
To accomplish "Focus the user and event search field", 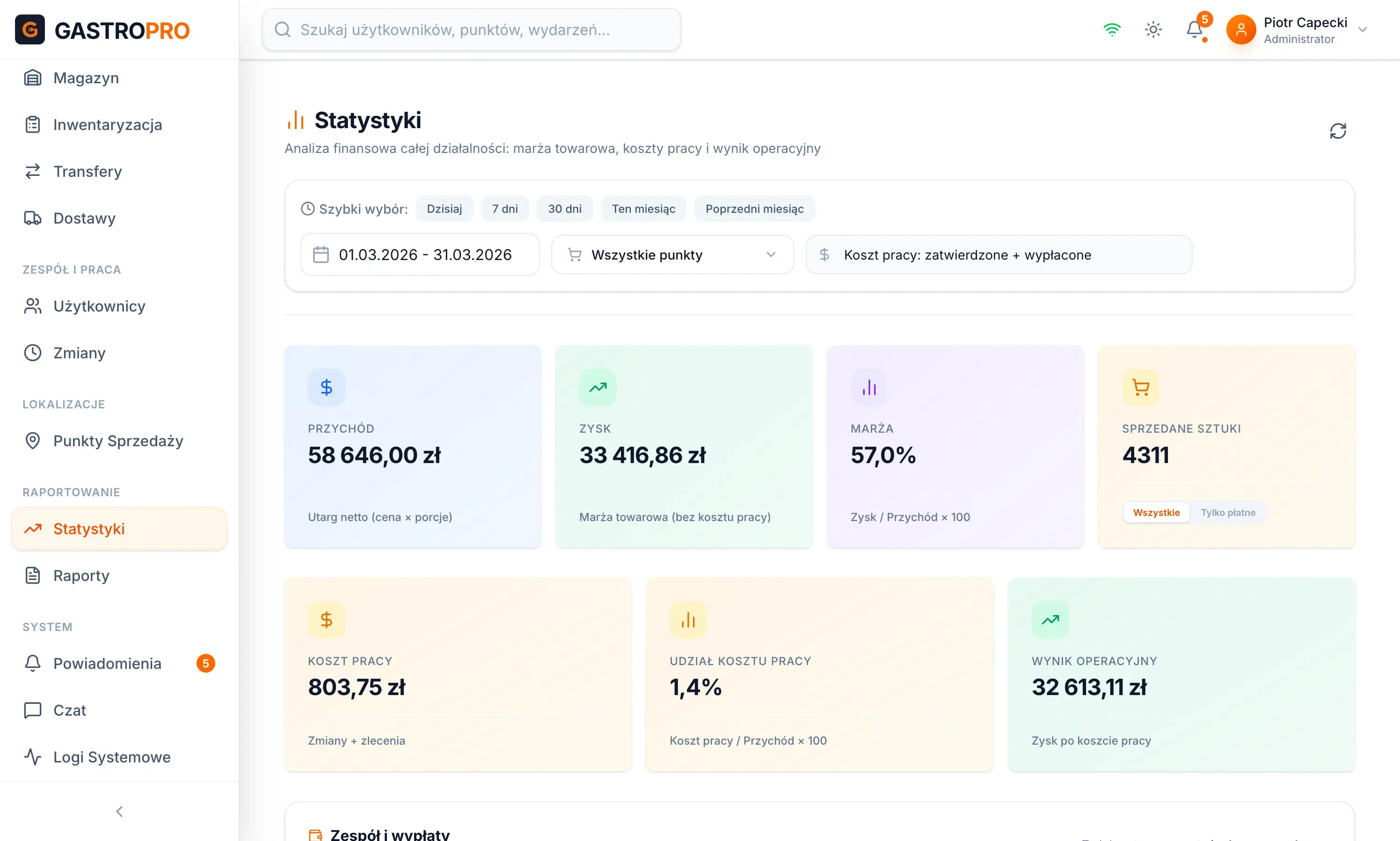I will coord(472,29).
